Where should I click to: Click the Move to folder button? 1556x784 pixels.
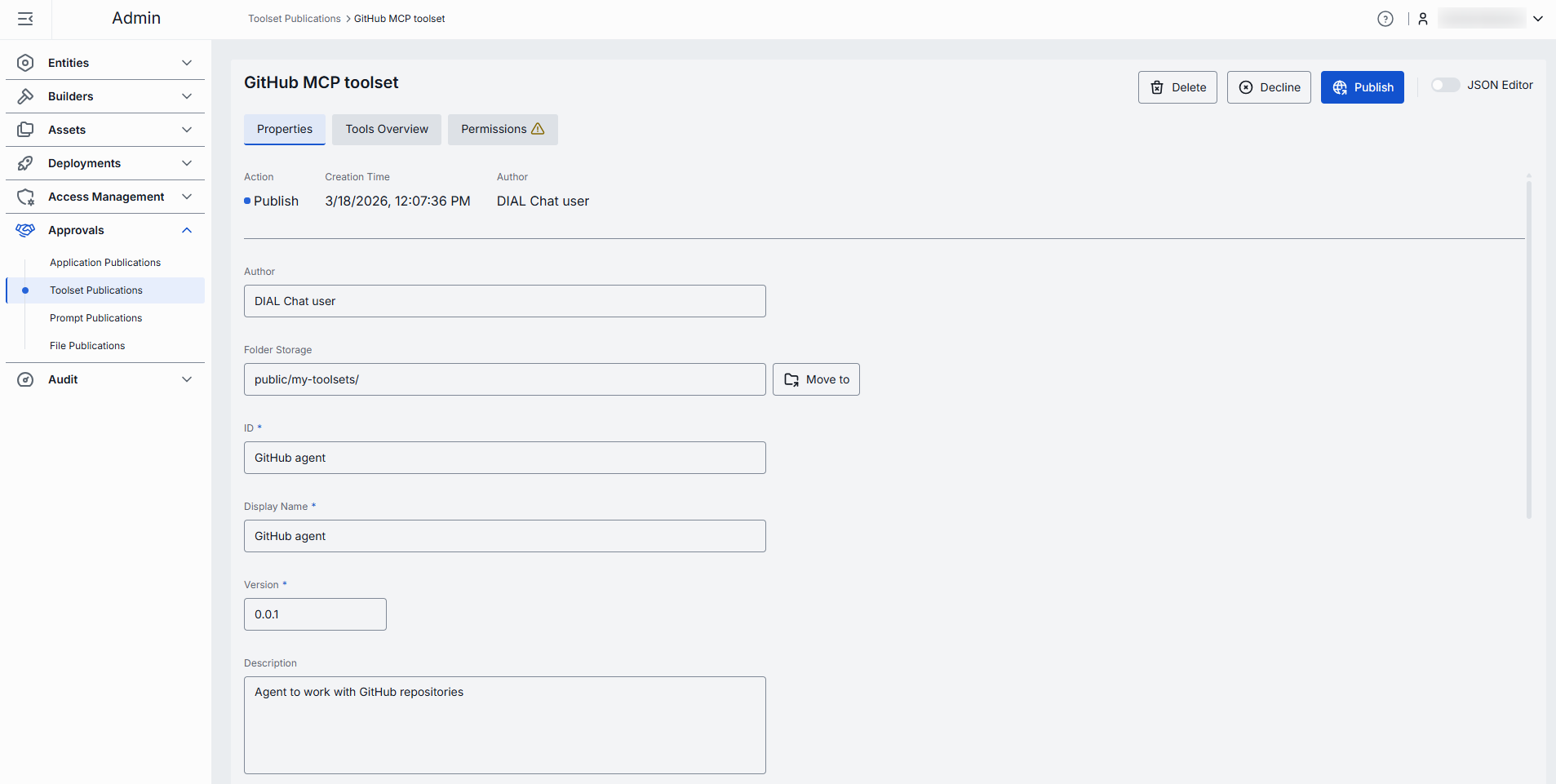click(x=816, y=379)
